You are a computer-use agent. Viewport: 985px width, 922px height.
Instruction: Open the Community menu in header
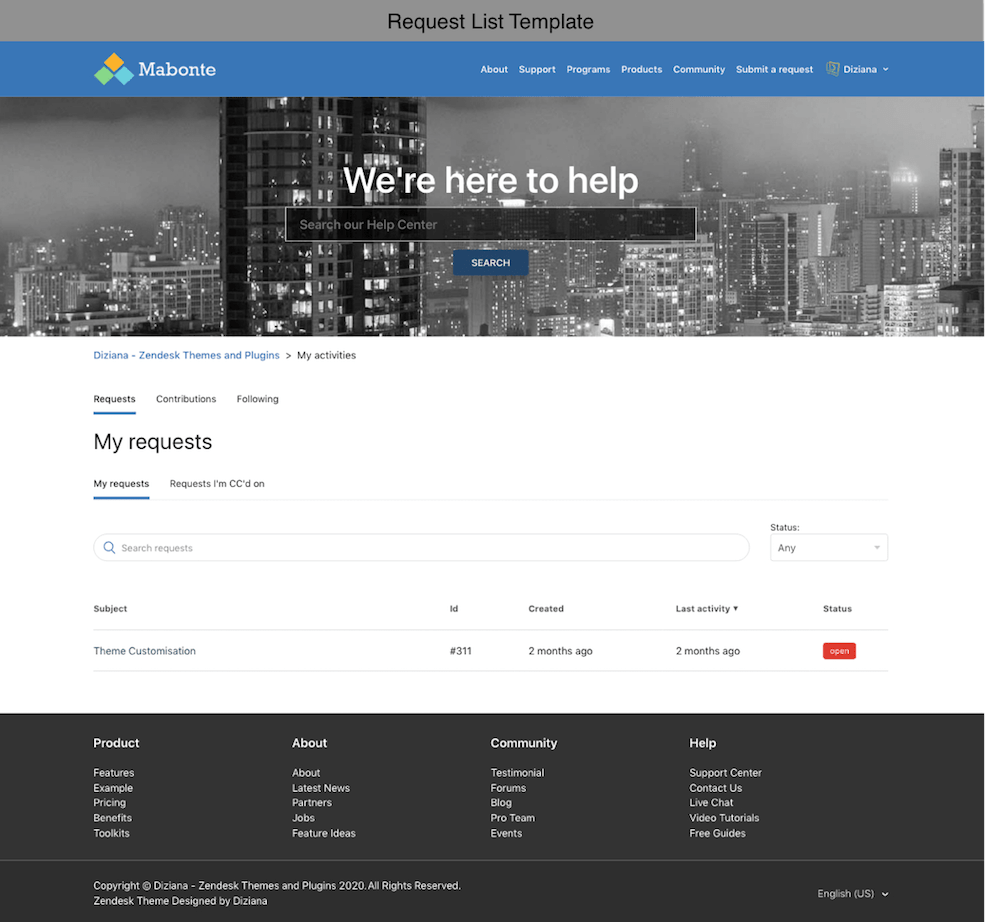(x=698, y=70)
